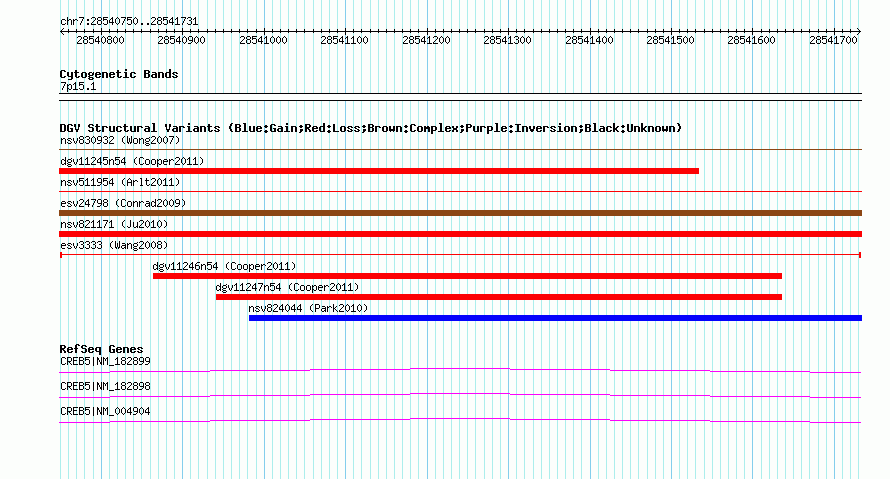Click the 7p15.1 band label

click(x=78, y=86)
